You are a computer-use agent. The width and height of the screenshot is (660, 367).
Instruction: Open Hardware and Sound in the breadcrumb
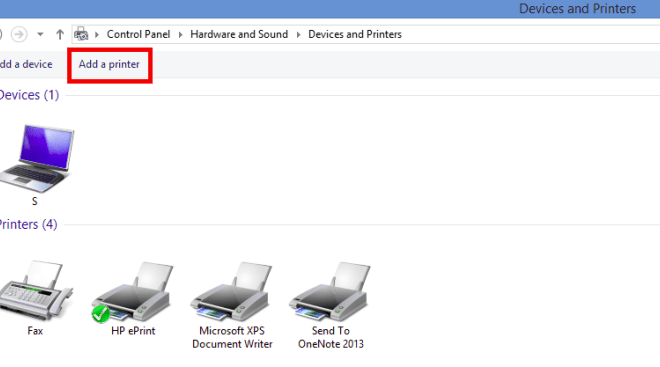tap(239, 34)
